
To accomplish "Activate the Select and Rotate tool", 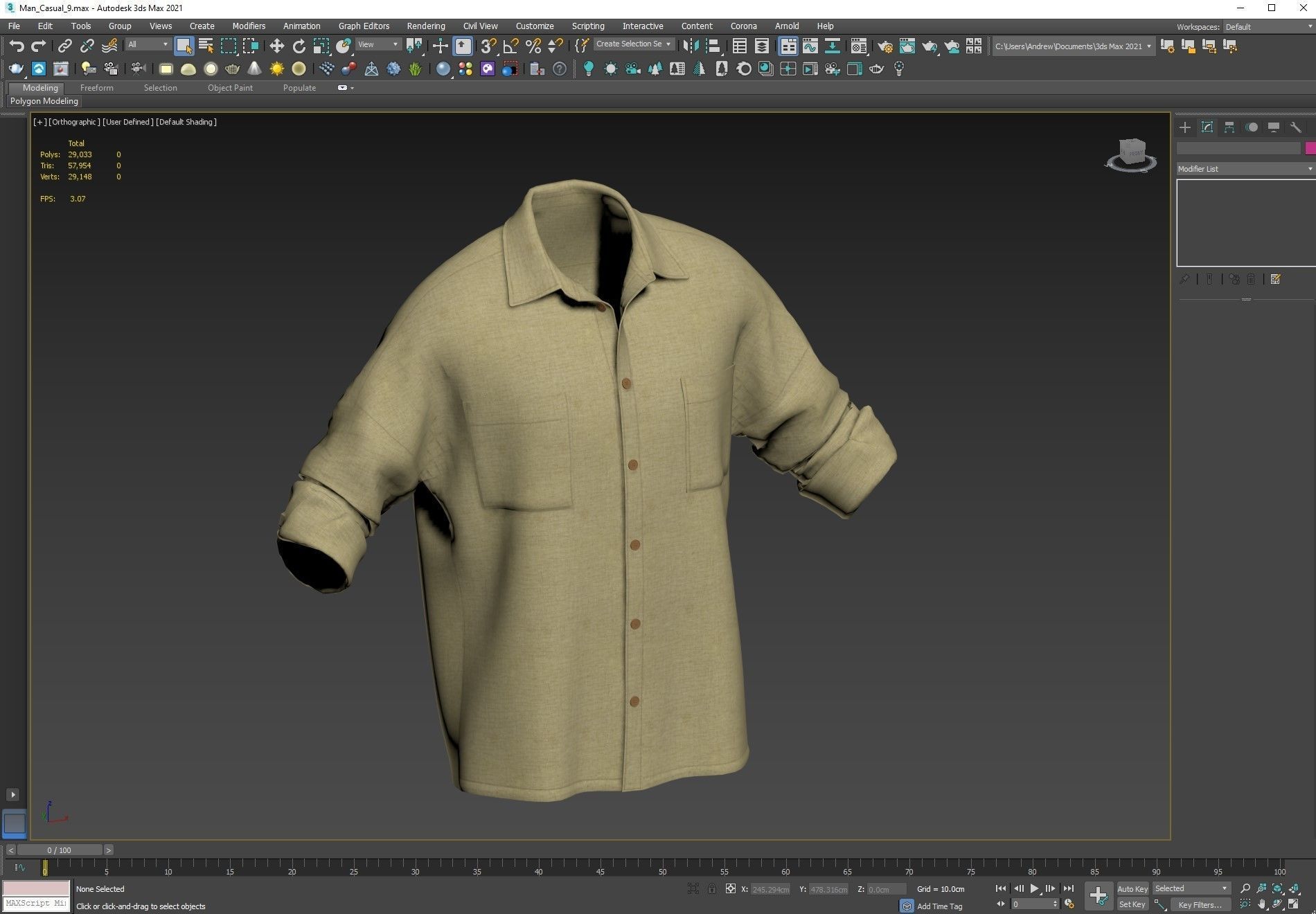I will 299,46.
